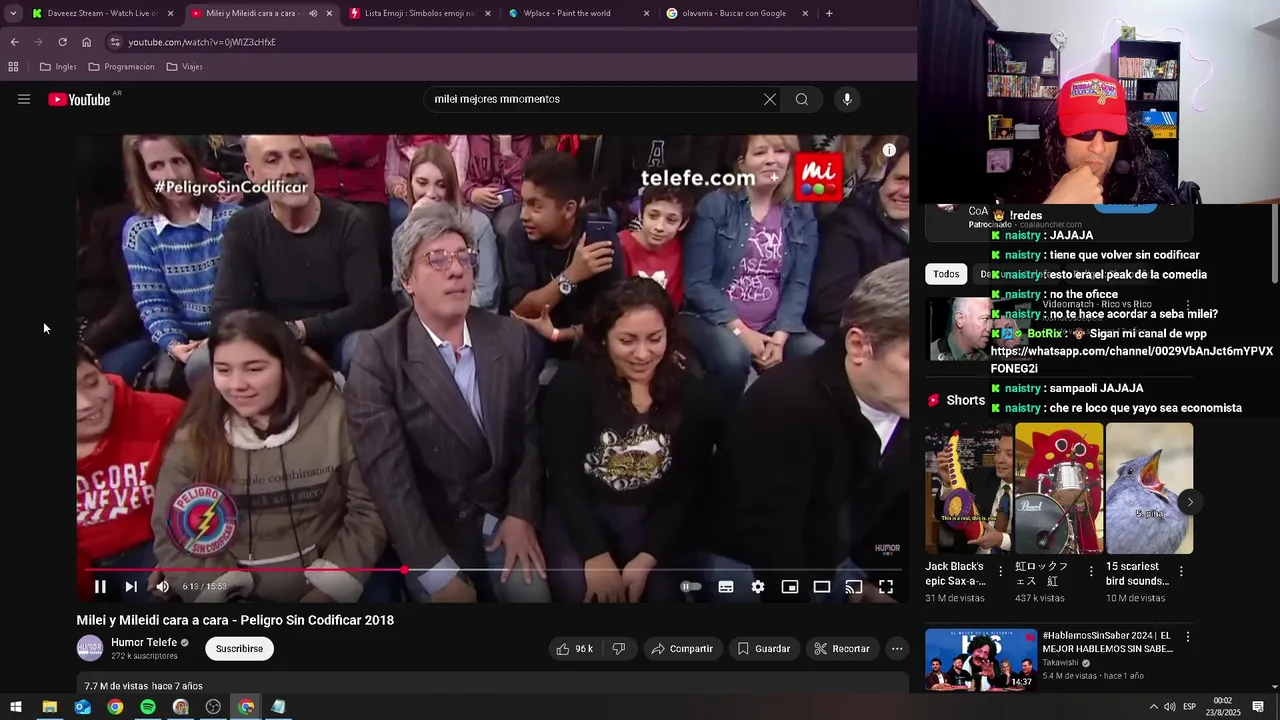
Task: Click the browser address bar URL
Action: (x=202, y=42)
